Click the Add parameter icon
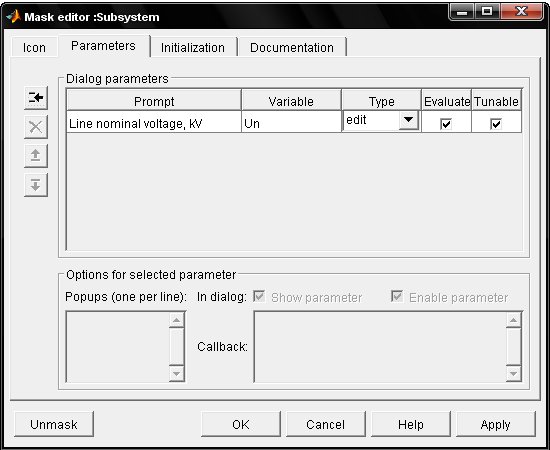The height and width of the screenshot is (450, 550). [x=36, y=98]
